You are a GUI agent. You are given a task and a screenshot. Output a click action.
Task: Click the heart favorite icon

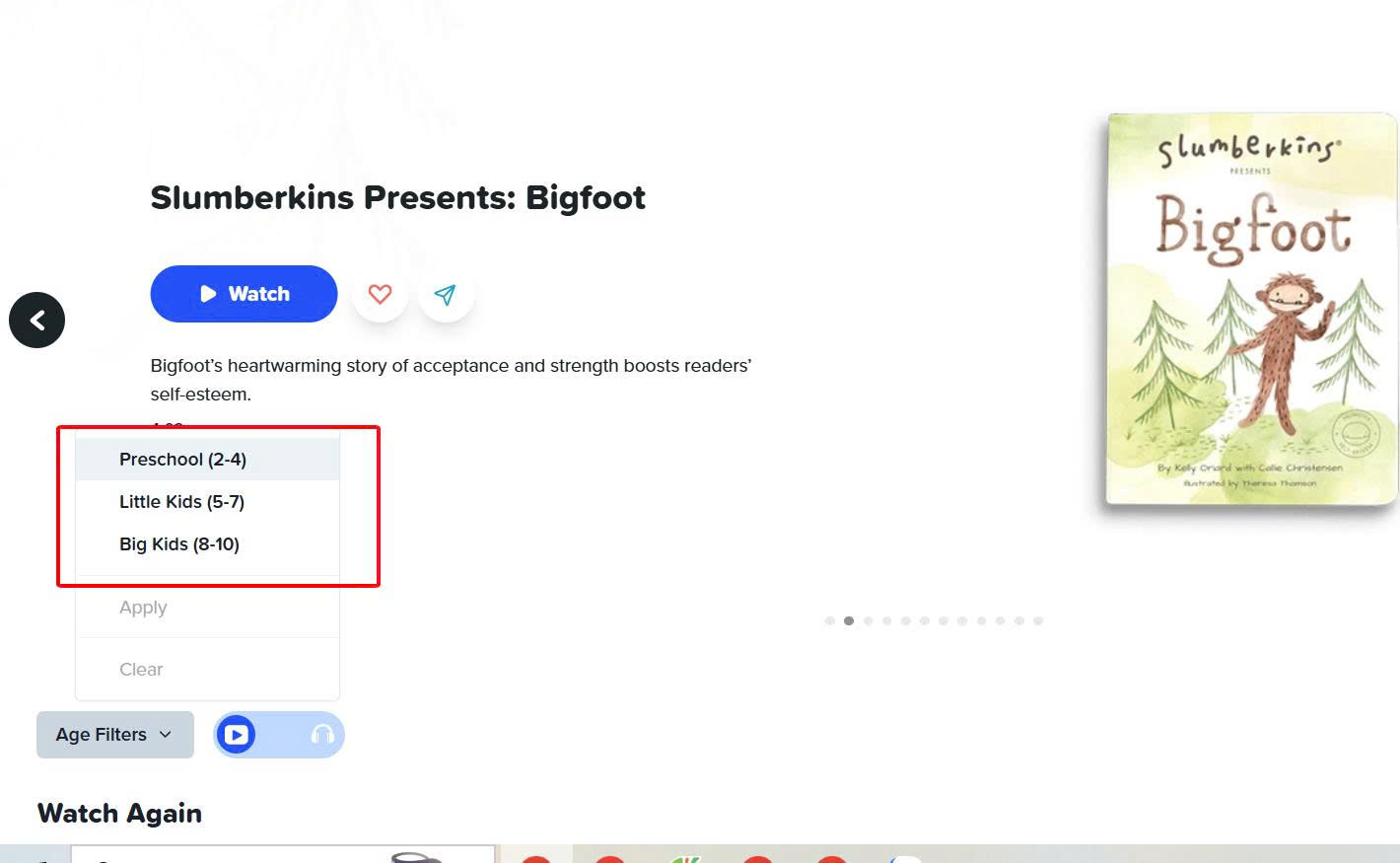pos(380,294)
